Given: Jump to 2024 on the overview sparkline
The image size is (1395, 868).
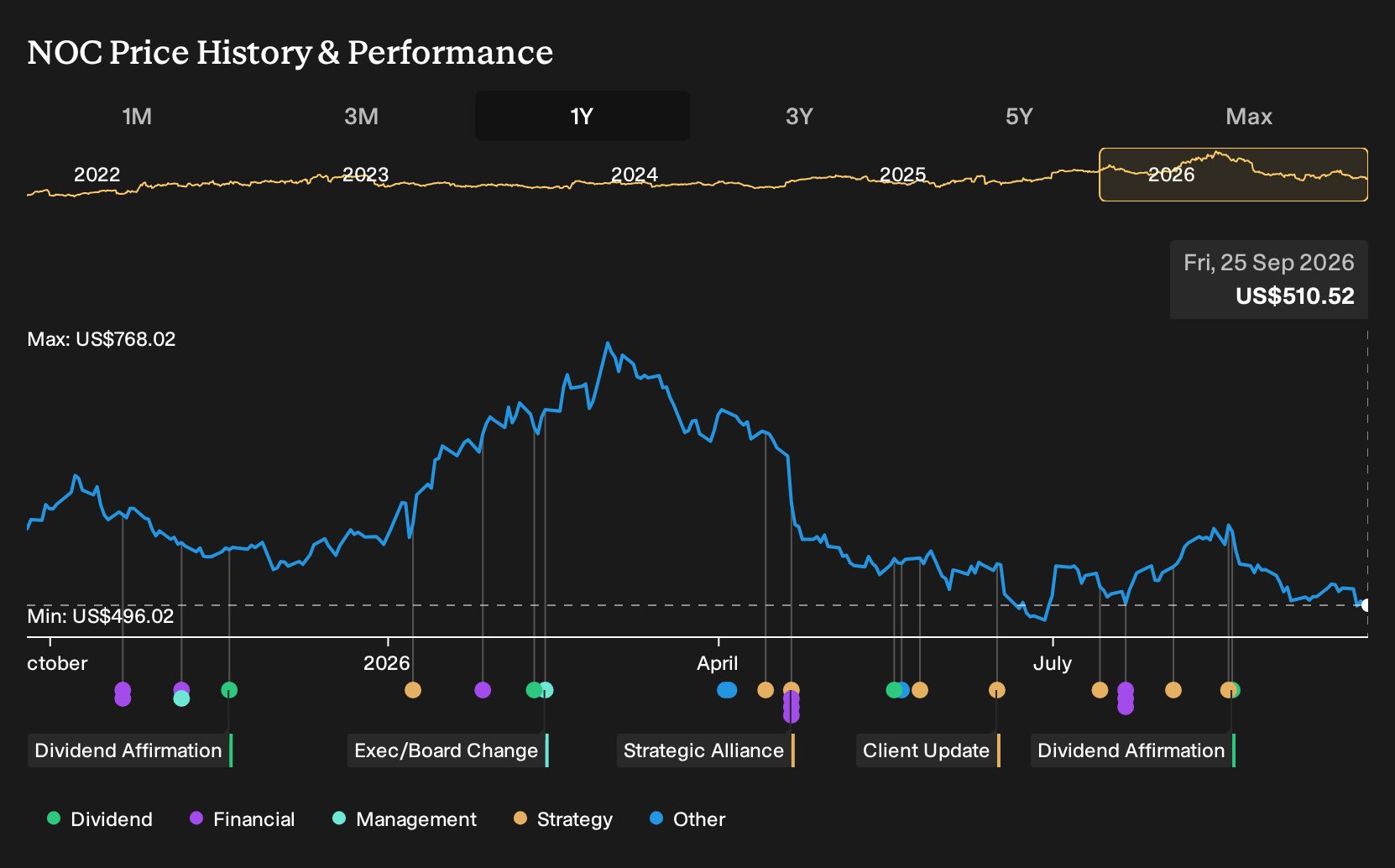Looking at the screenshot, I should click(x=635, y=175).
